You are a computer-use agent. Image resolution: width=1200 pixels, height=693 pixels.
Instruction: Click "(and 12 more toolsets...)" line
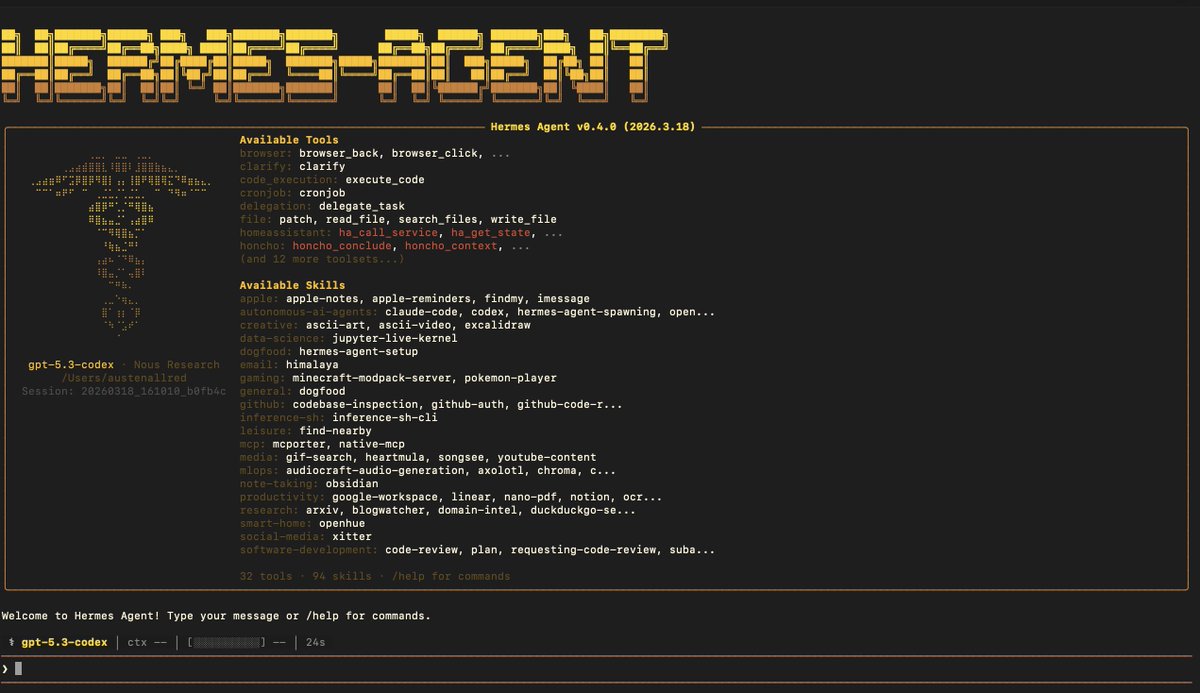coord(322,259)
